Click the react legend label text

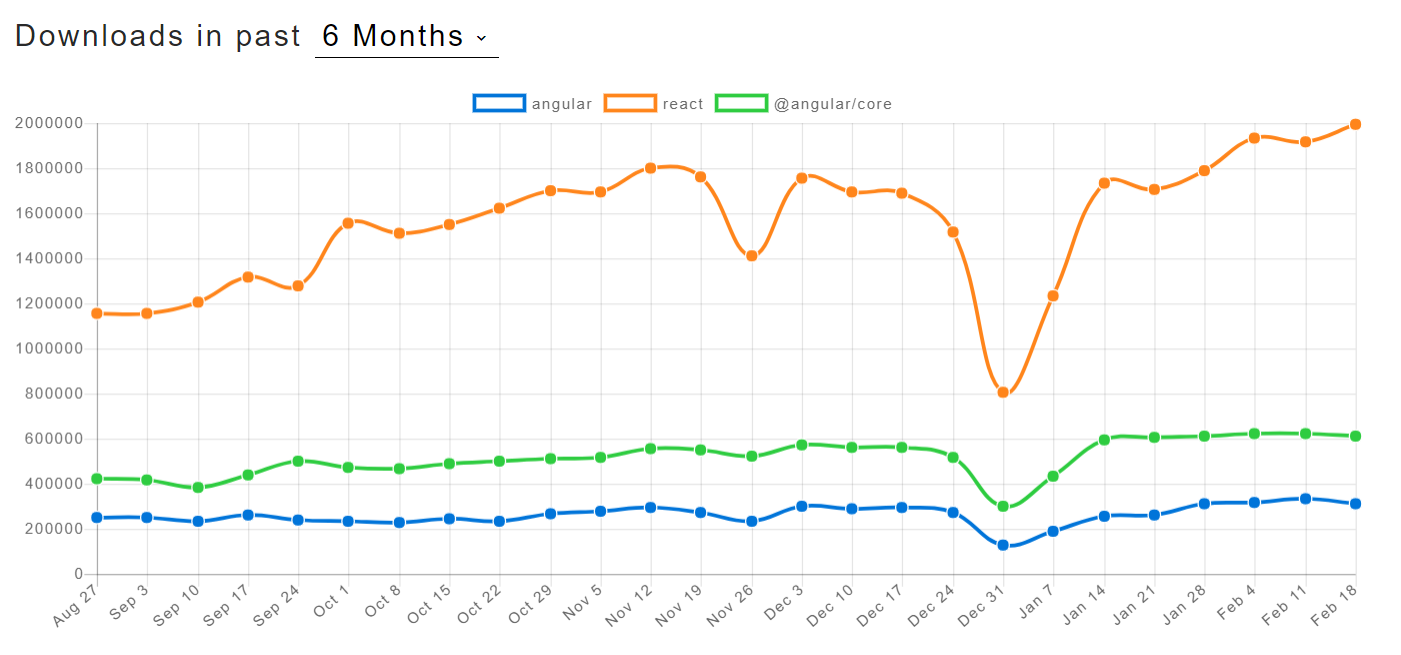683,103
